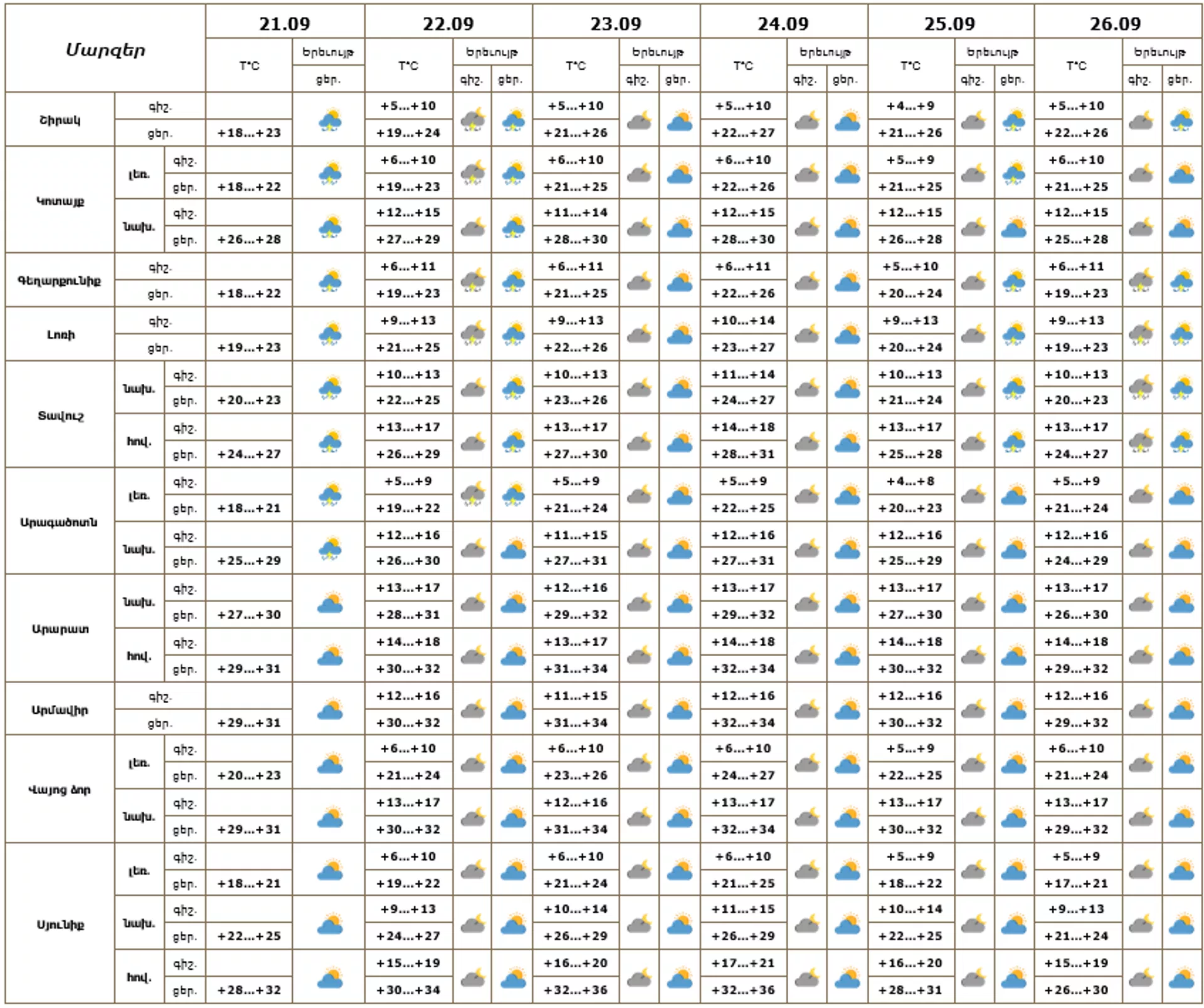1204x1008 pixels.
Task: Click Շիրակ 21.09 daytime temperature +18...+23
Action: coord(249,133)
